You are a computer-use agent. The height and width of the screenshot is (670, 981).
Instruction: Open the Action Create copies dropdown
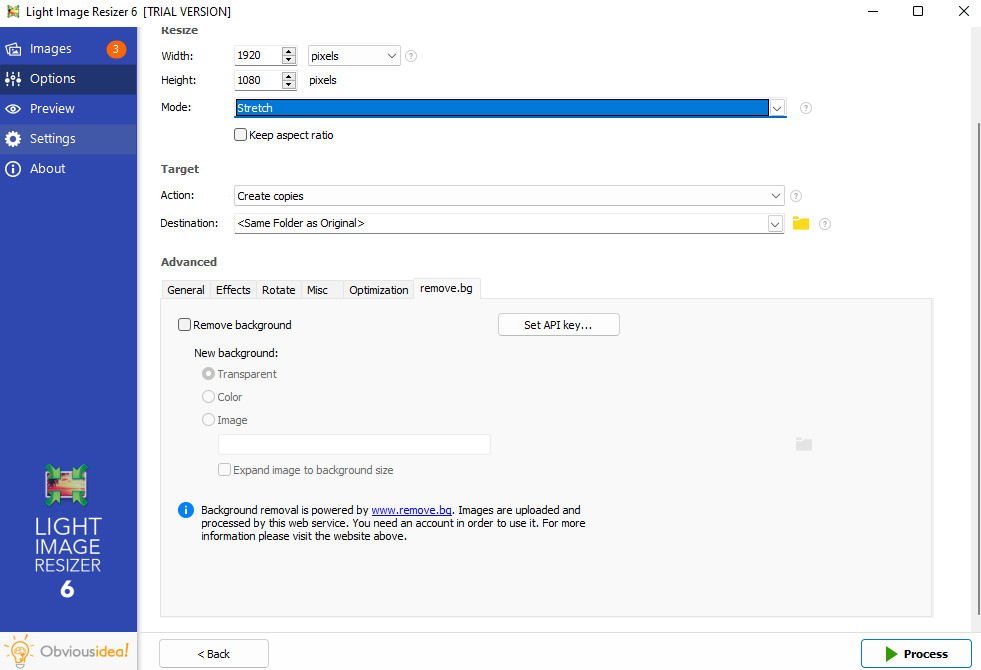[509, 196]
